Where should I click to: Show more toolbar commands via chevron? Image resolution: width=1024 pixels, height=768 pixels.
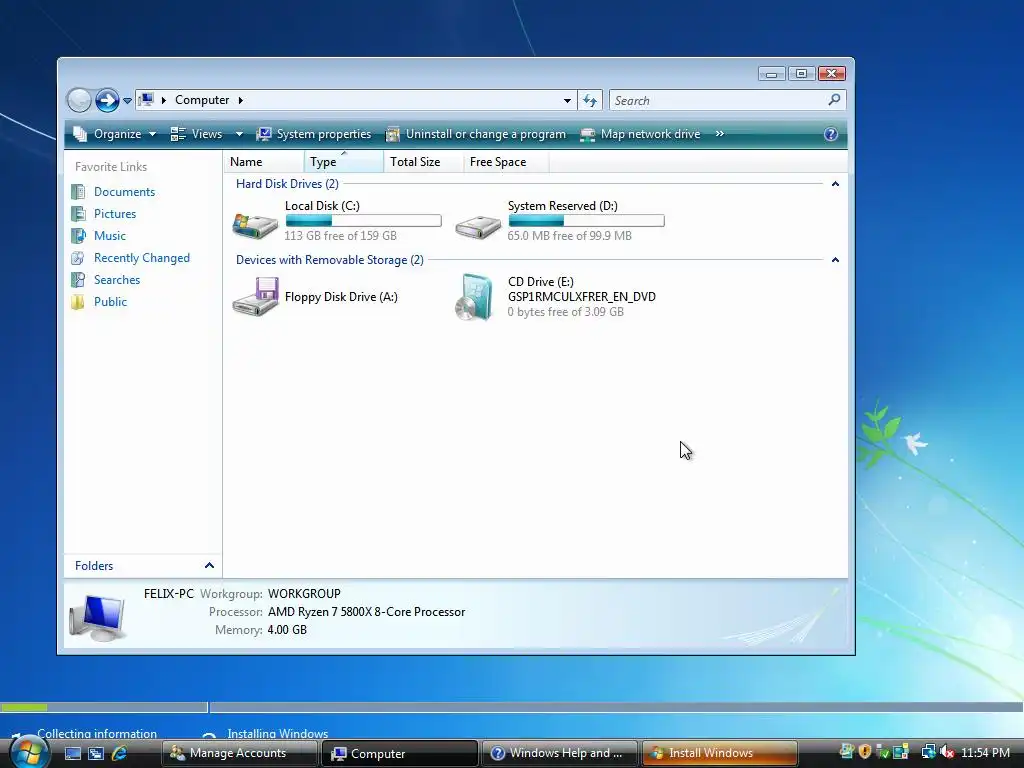coord(720,134)
